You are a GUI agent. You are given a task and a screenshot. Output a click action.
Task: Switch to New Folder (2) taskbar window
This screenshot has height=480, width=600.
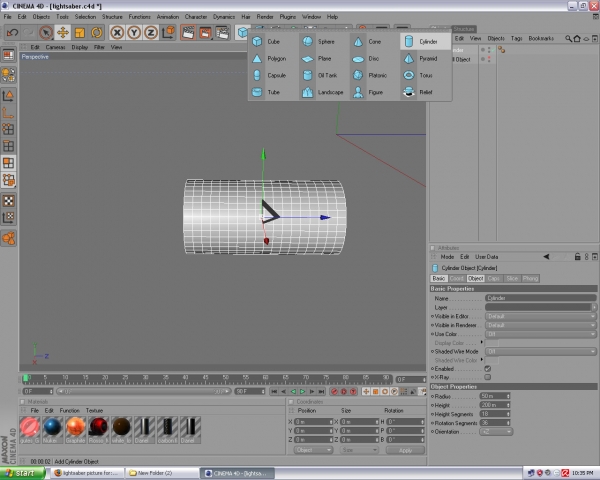[x=161, y=473]
